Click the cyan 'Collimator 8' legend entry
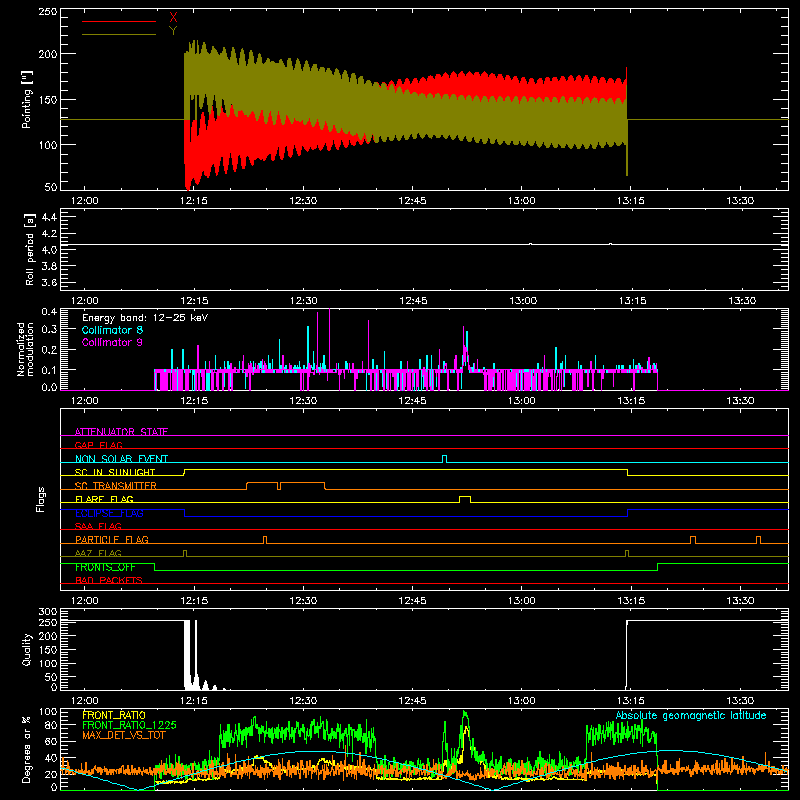The width and height of the screenshot is (800, 800). tap(112, 330)
